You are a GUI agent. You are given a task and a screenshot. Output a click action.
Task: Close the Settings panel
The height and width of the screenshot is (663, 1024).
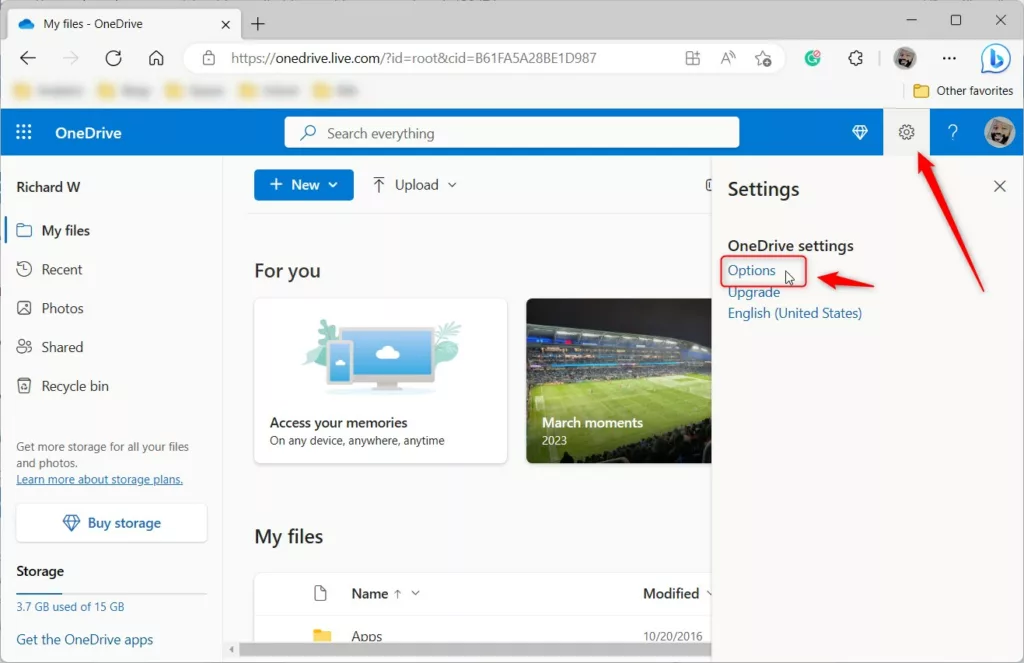999,186
